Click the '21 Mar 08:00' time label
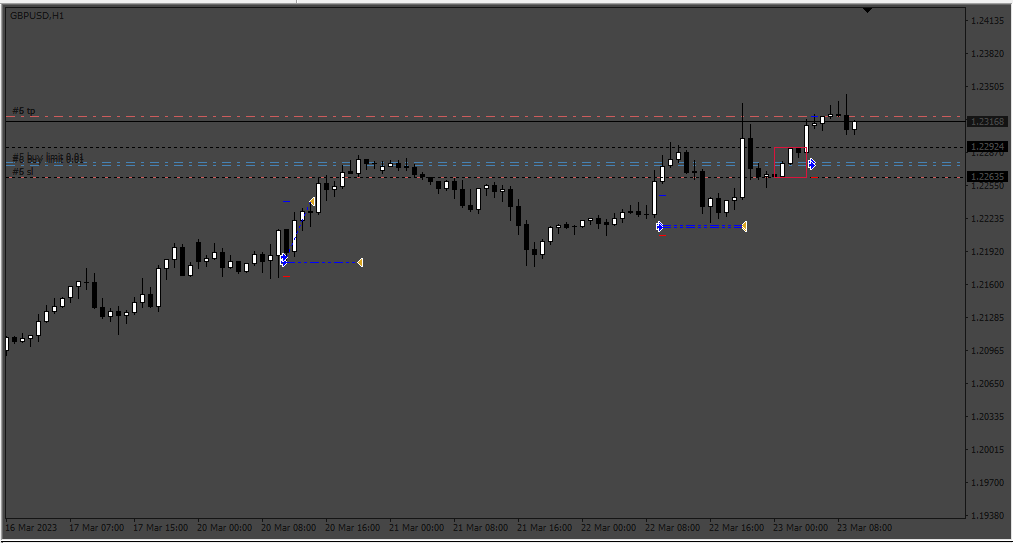The height and width of the screenshot is (543, 1013). [x=480, y=527]
